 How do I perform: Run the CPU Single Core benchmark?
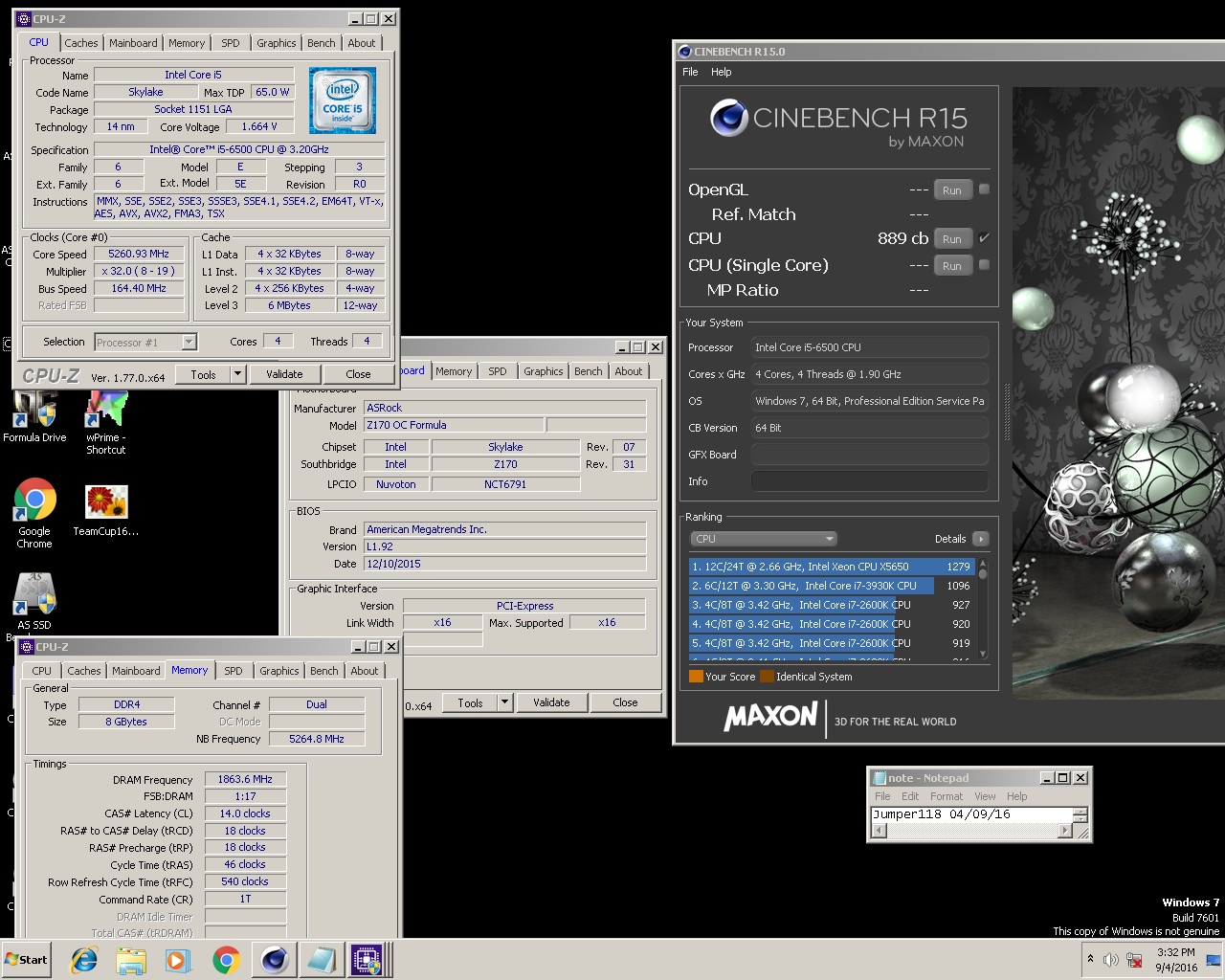(x=952, y=265)
